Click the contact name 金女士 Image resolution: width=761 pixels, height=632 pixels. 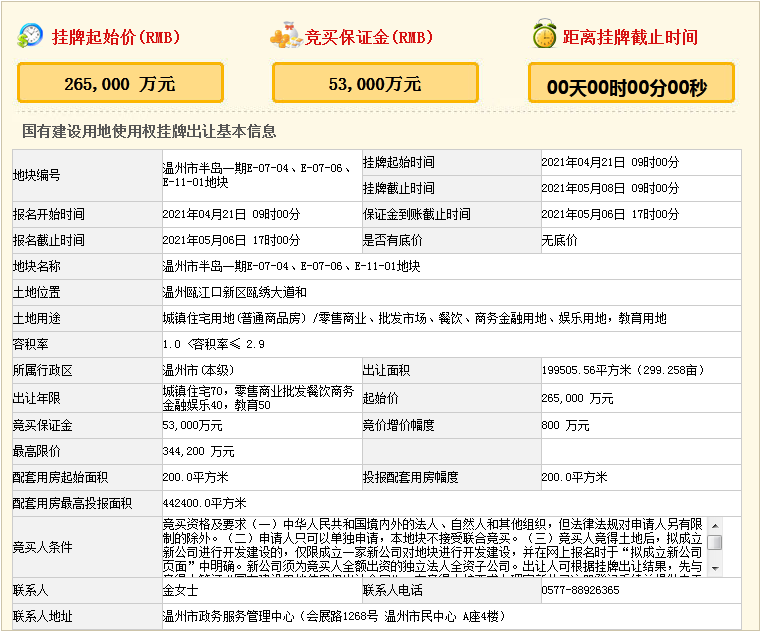(x=180, y=590)
